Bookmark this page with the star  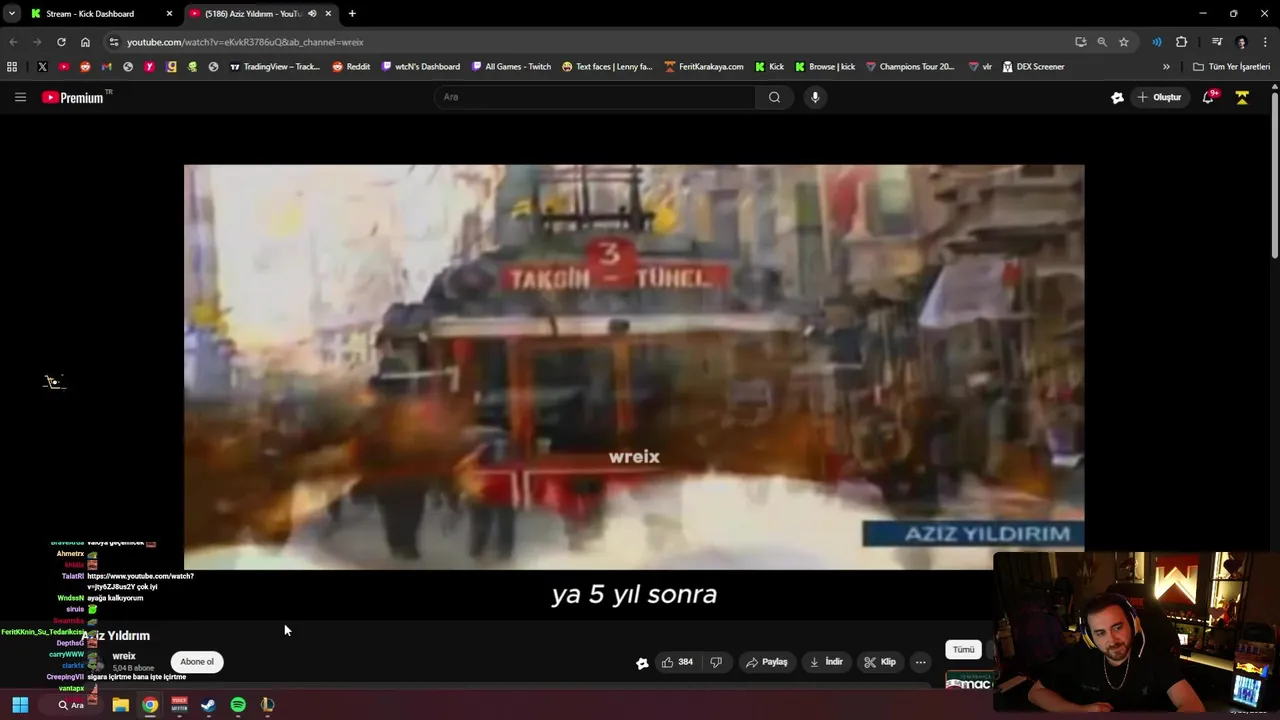(x=1124, y=42)
